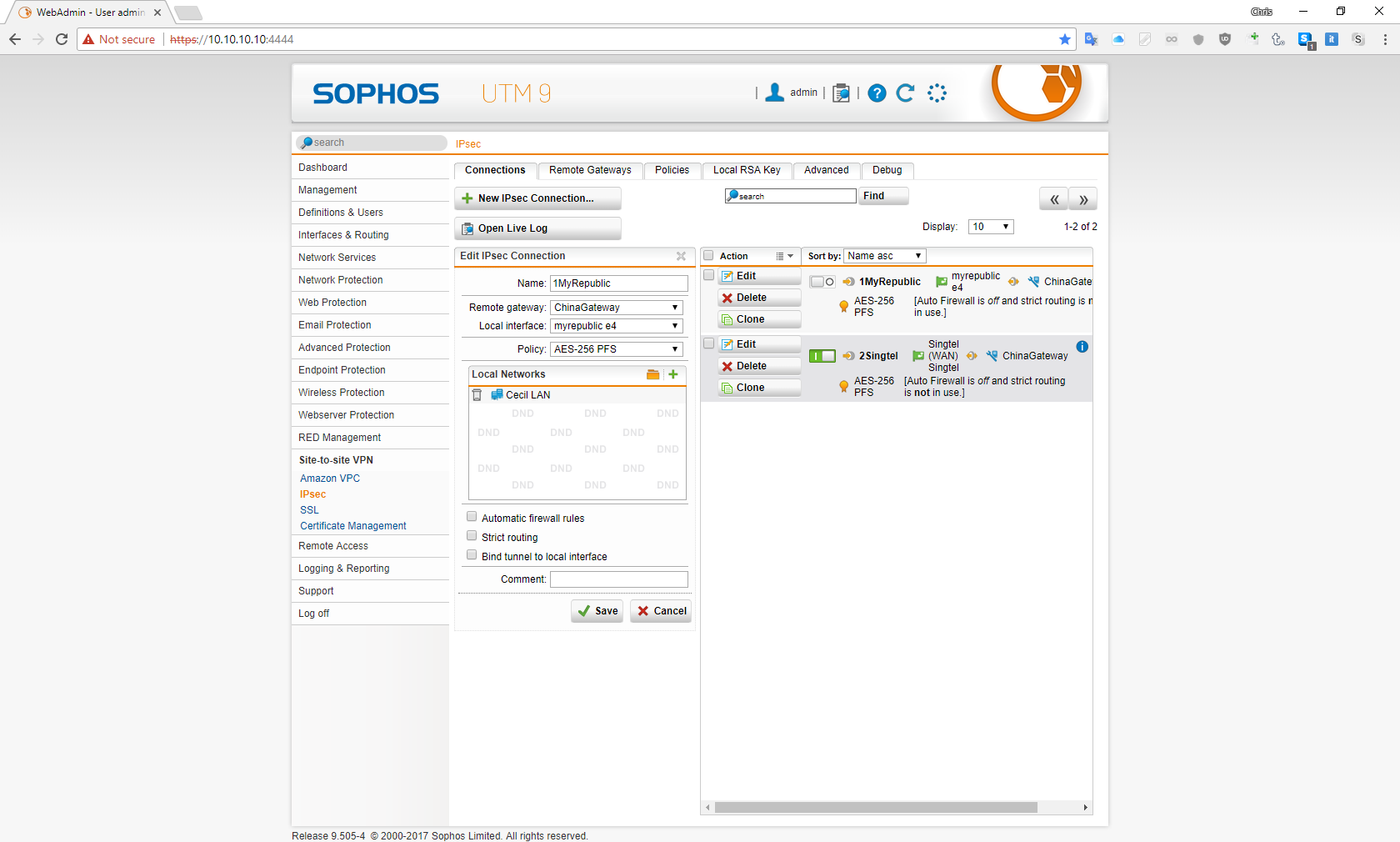Viewport: 1400px width, 842px height.
Task: Click the connection list search field
Action: 791,196
